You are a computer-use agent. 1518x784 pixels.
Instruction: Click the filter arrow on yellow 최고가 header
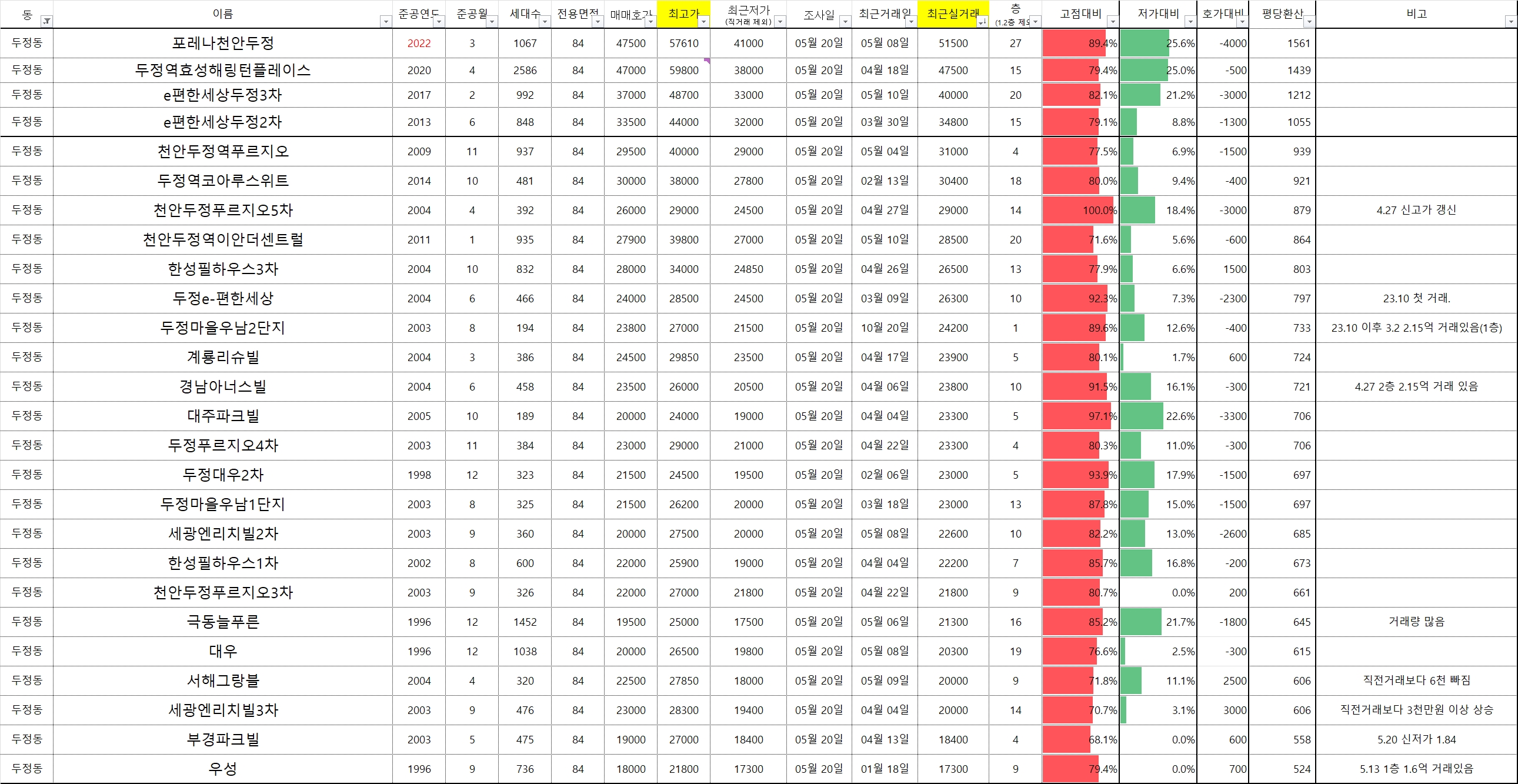point(703,22)
